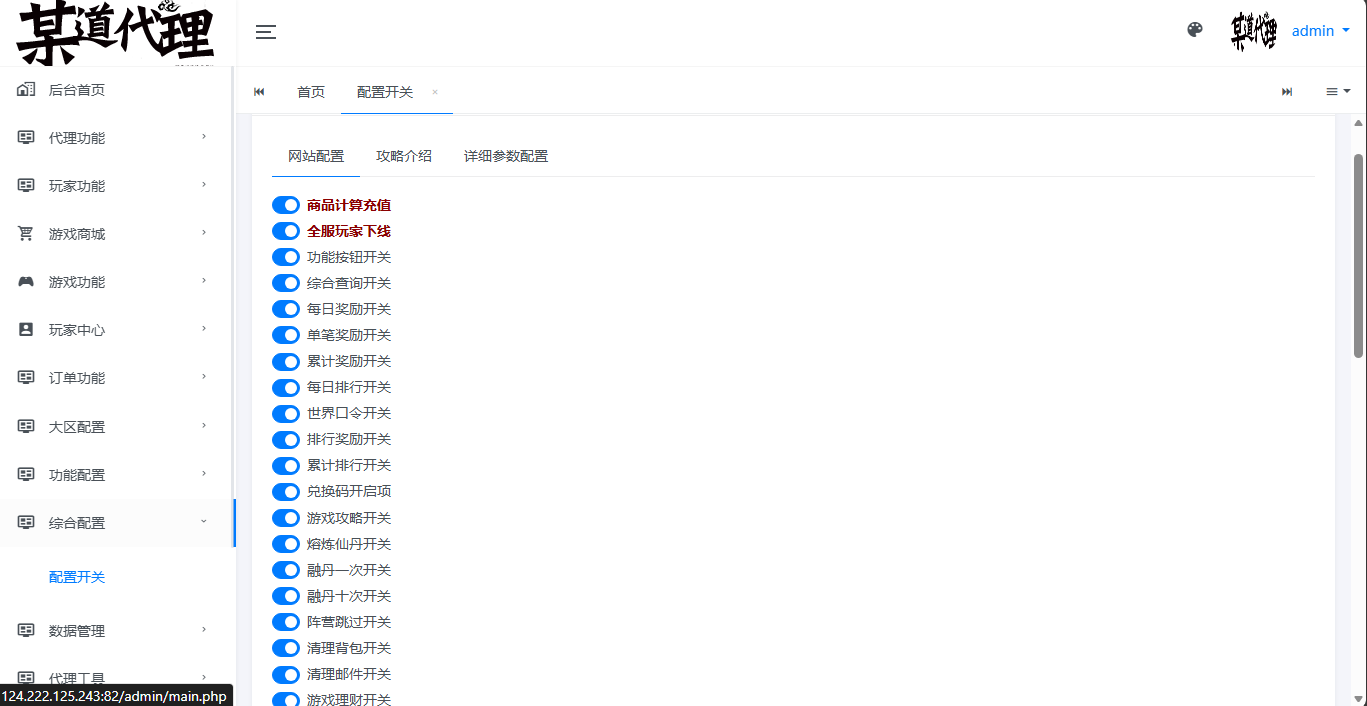1367x706 pixels.
Task: Open the tab options dropdown menu
Action: [x=1337, y=92]
